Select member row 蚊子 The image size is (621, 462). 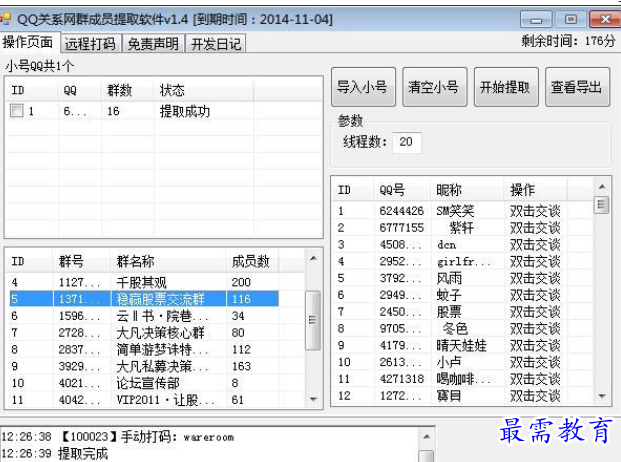[x=451, y=295]
